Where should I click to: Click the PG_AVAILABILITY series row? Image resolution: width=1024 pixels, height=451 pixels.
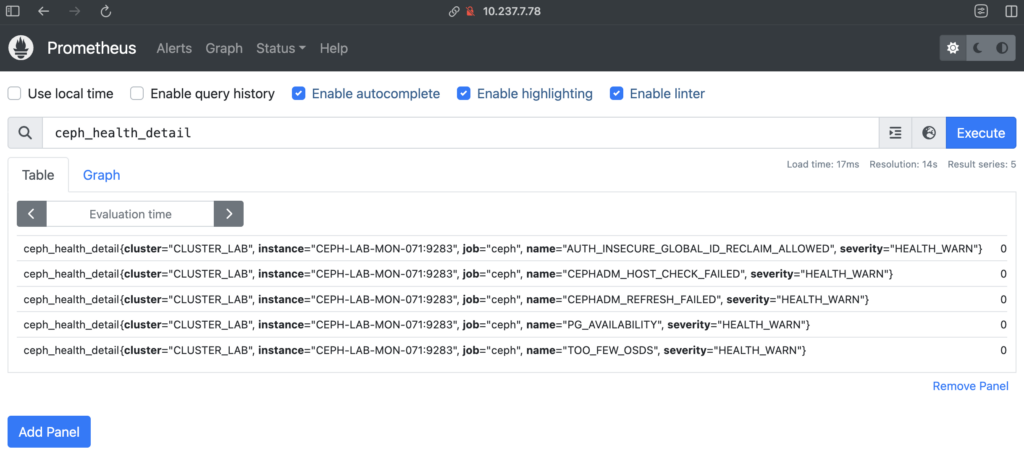coord(511,325)
